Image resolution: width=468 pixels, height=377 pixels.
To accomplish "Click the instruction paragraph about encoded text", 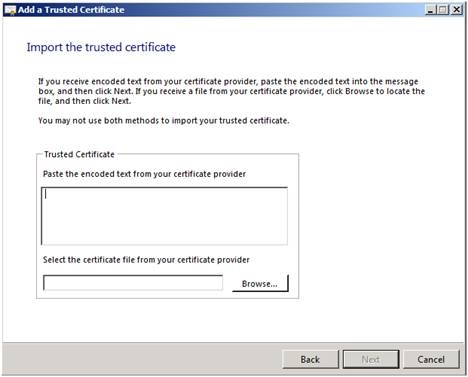I will pyautogui.click(x=231, y=91).
